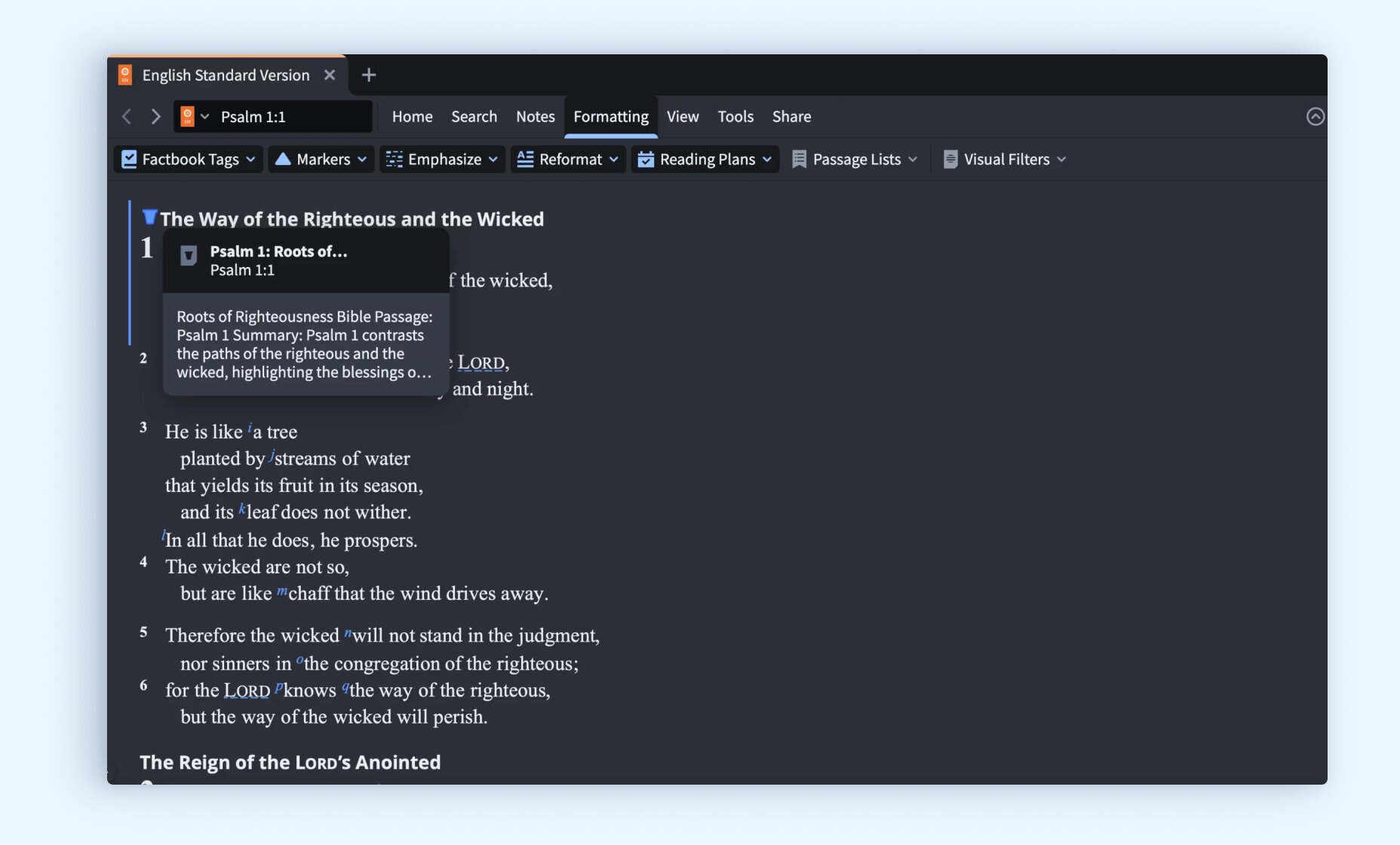Switch to the Search tab
Screen dimensions: 1400x845
click(x=474, y=116)
